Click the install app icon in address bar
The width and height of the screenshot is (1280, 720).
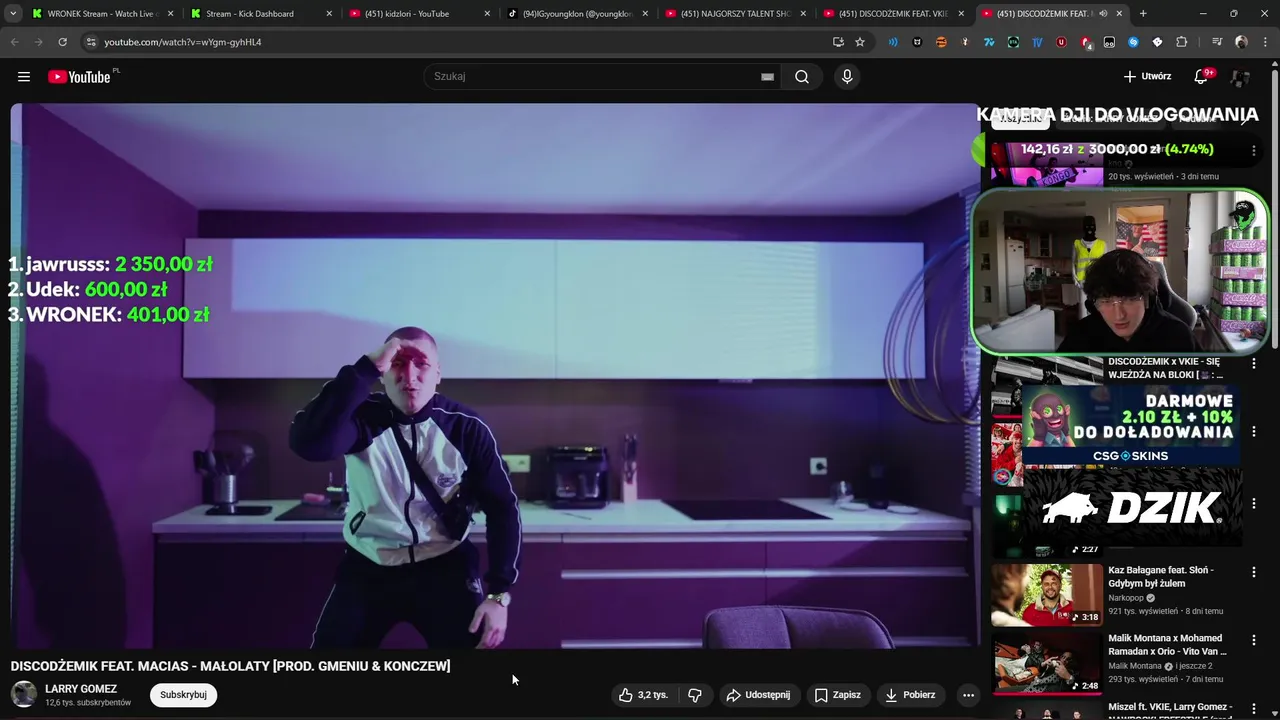click(x=838, y=42)
